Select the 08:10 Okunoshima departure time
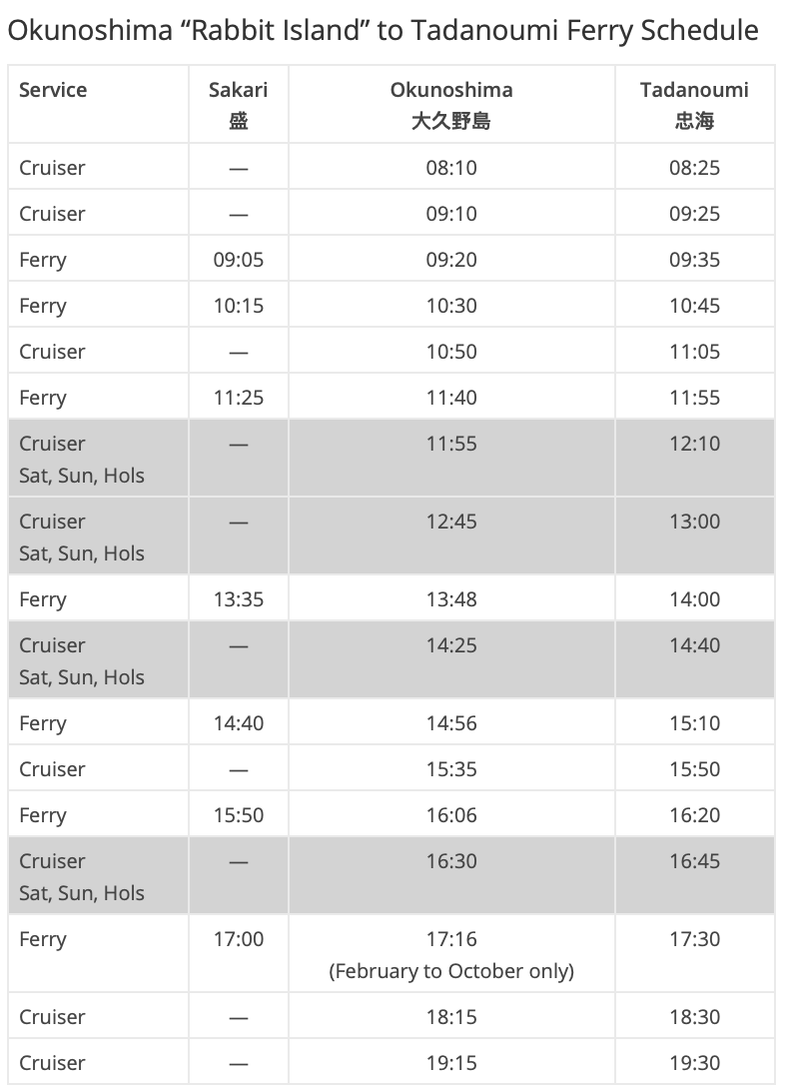Image resolution: width=787 pixels, height=1091 pixels. [x=452, y=168]
